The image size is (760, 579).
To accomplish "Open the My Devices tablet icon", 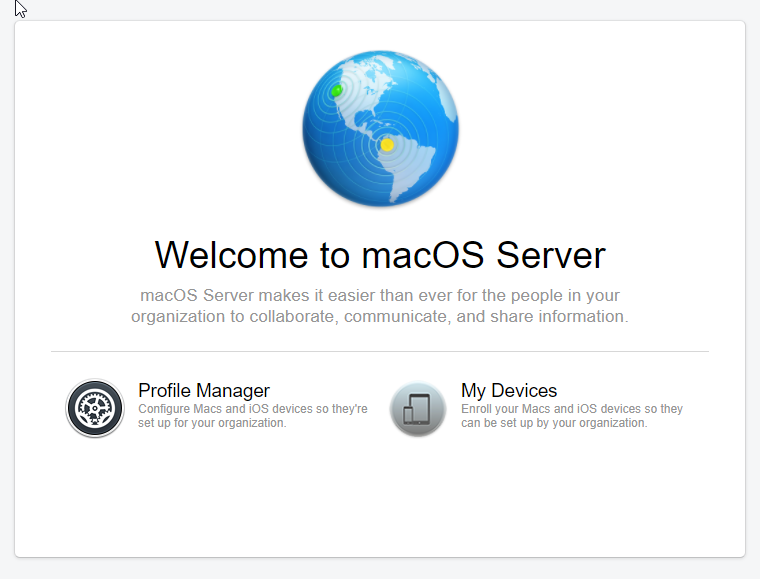I will click(418, 409).
